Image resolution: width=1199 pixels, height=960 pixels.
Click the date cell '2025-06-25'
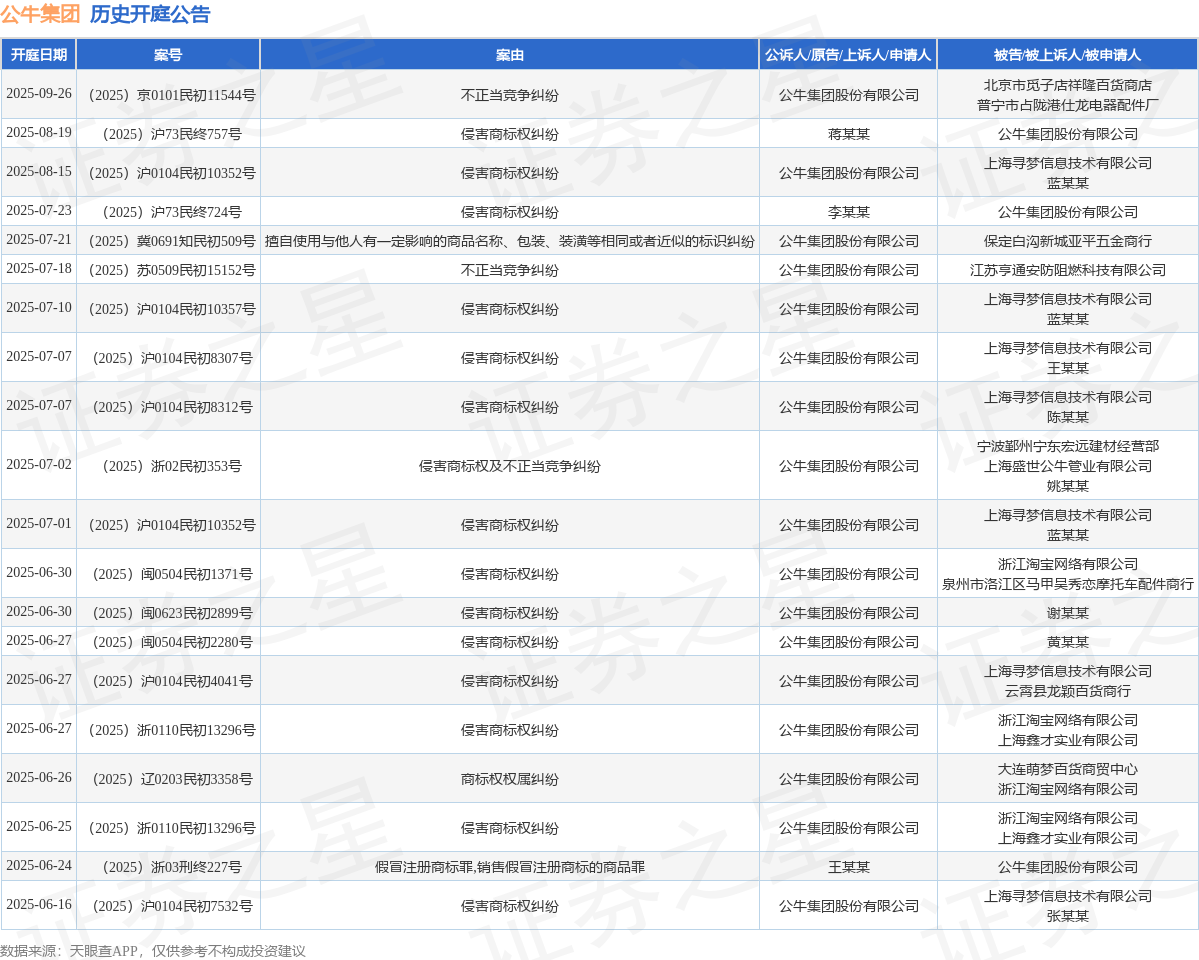coord(39,826)
